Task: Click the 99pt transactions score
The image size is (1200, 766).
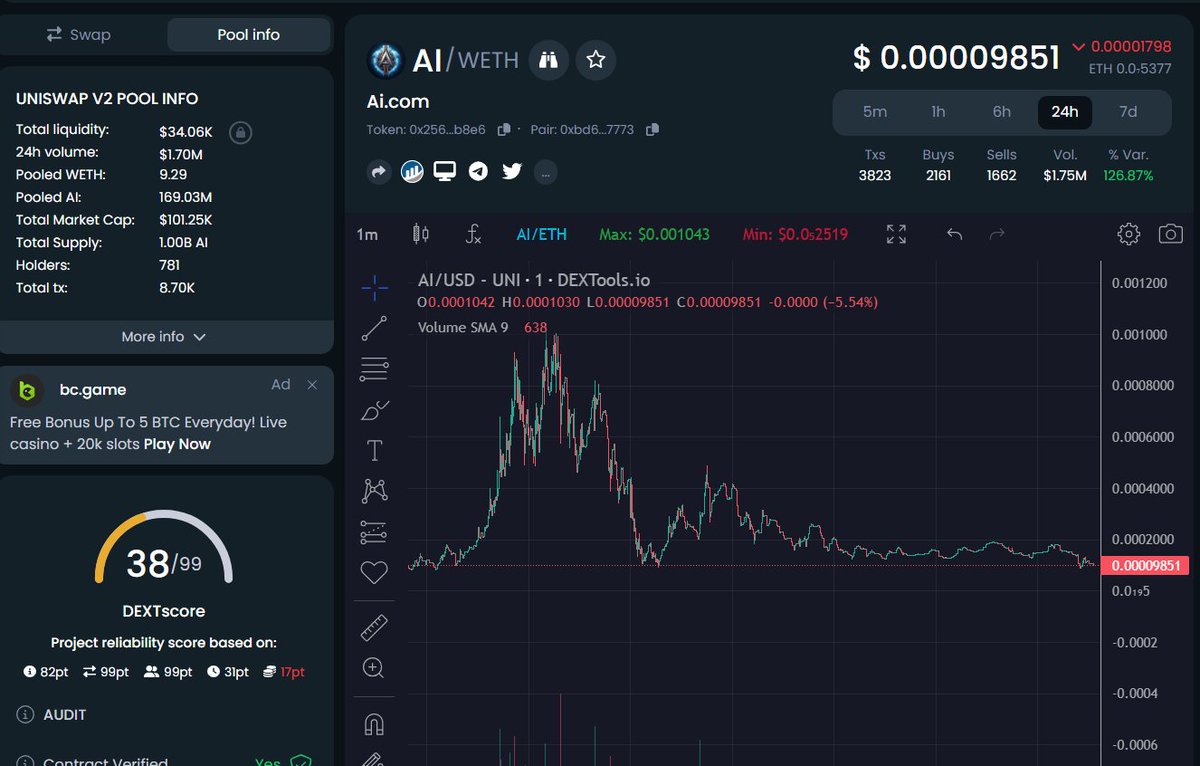Action: [x=105, y=672]
